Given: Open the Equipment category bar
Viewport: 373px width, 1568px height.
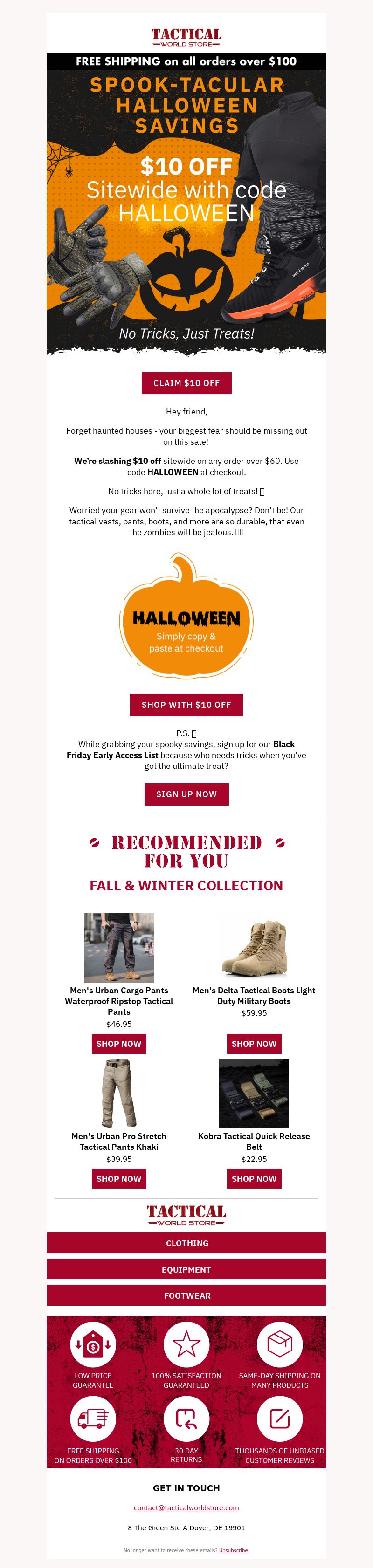Looking at the screenshot, I should (x=186, y=1269).
